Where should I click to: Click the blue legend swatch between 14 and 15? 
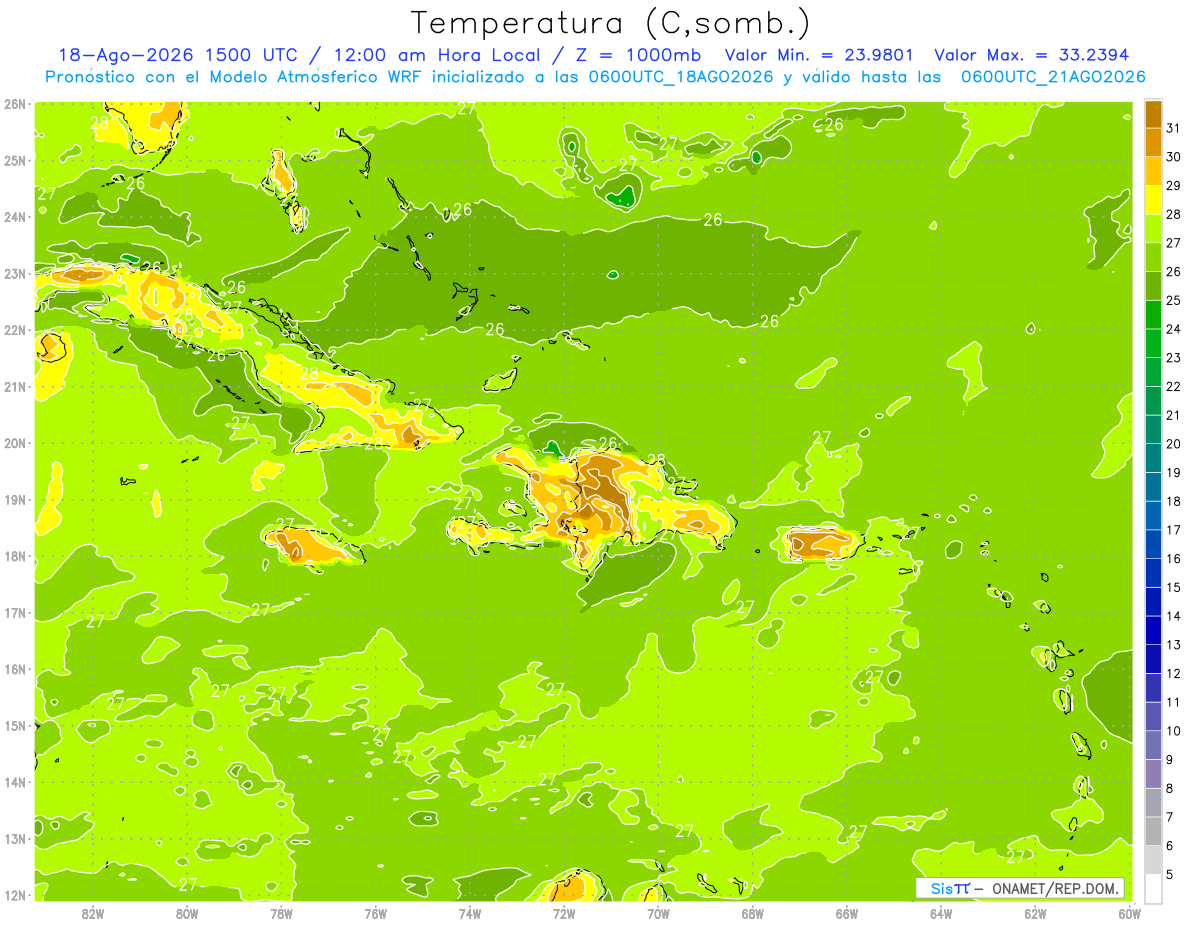(1153, 602)
